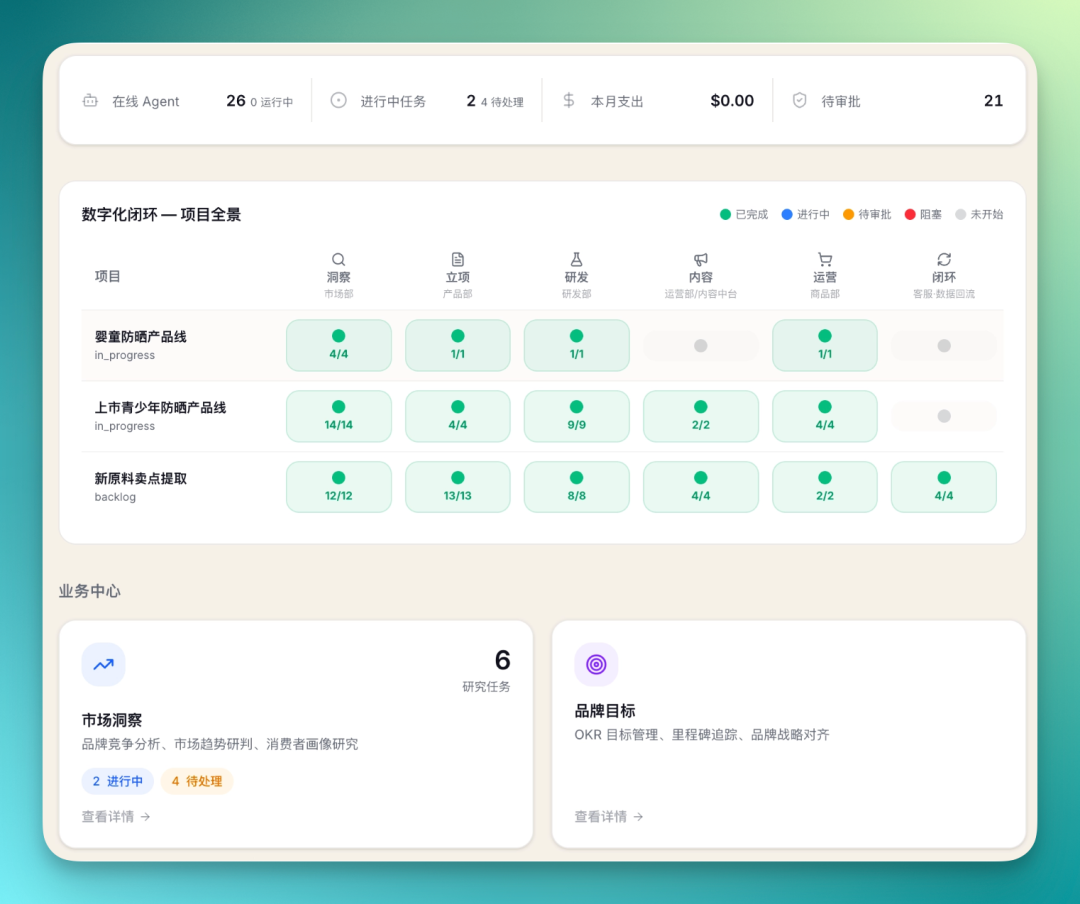Click in_progress status under 婴童防晒产品线
Screen dimensions: 1080x904
125,355
